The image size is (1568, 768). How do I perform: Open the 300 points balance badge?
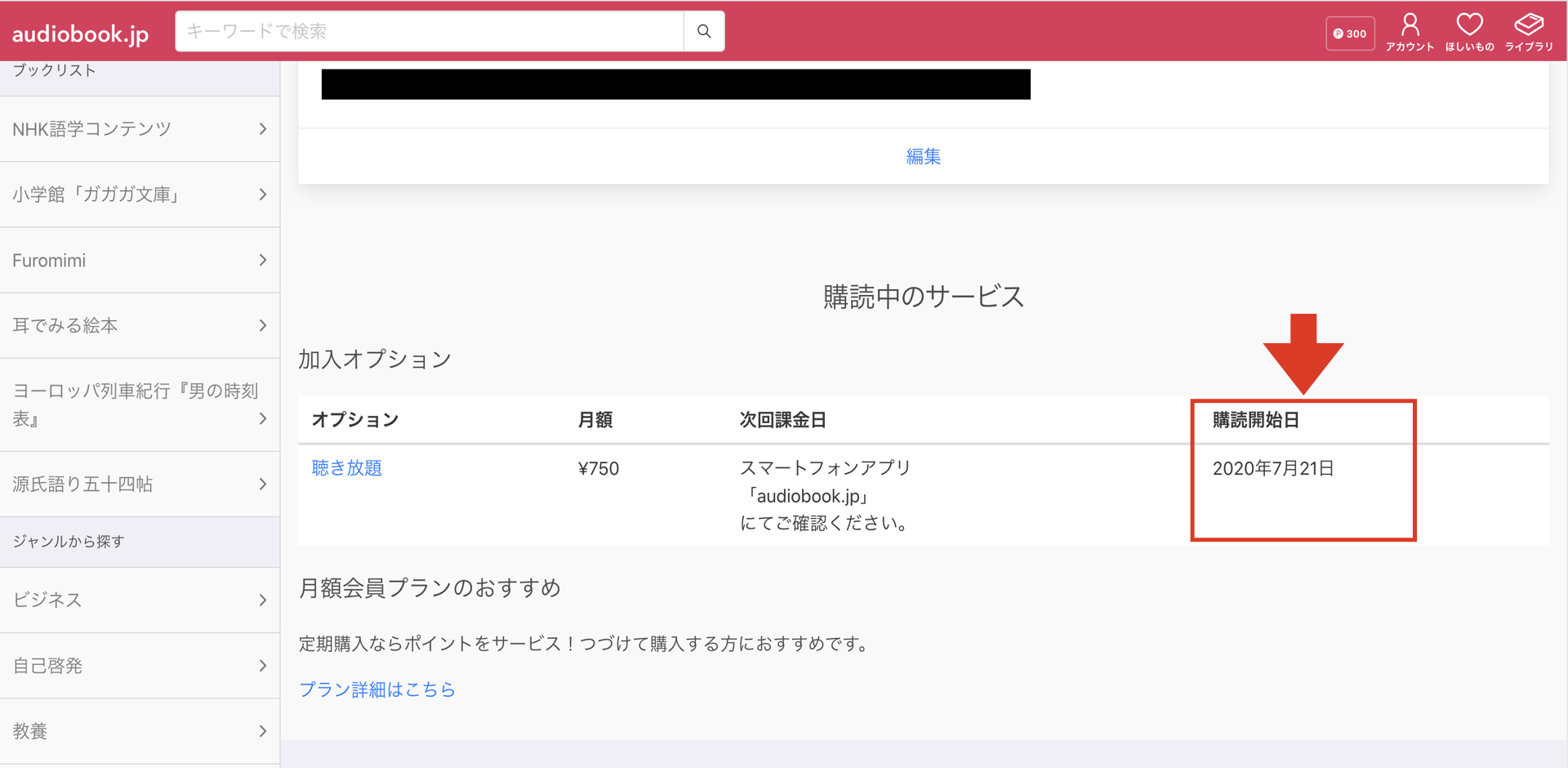(1350, 33)
